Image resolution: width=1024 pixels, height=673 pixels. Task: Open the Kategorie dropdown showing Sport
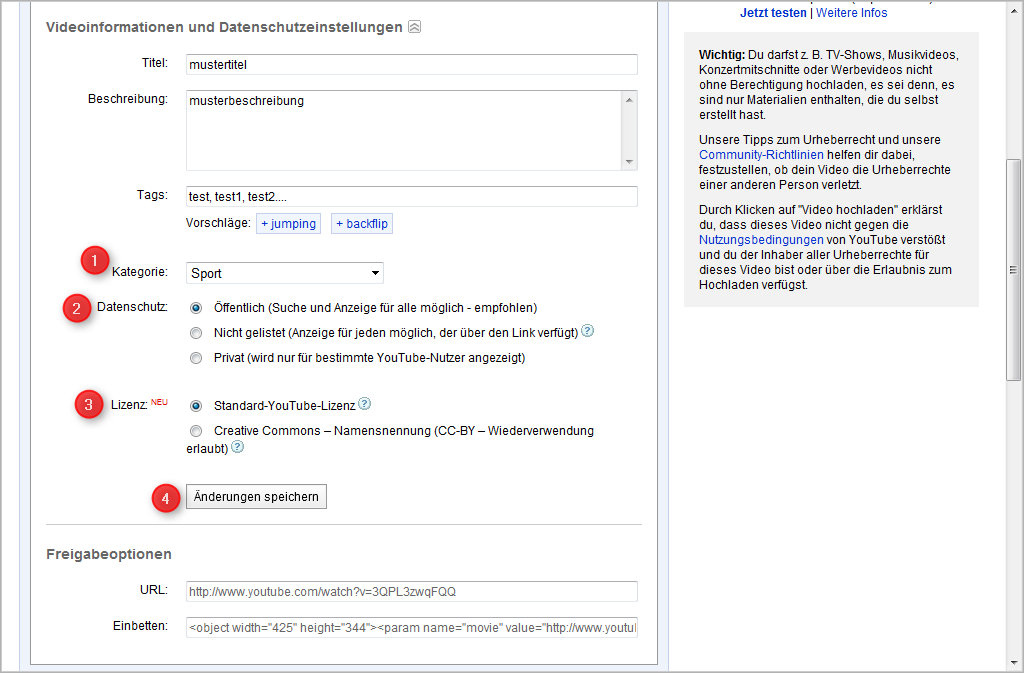pyautogui.click(x=284, y=272)
